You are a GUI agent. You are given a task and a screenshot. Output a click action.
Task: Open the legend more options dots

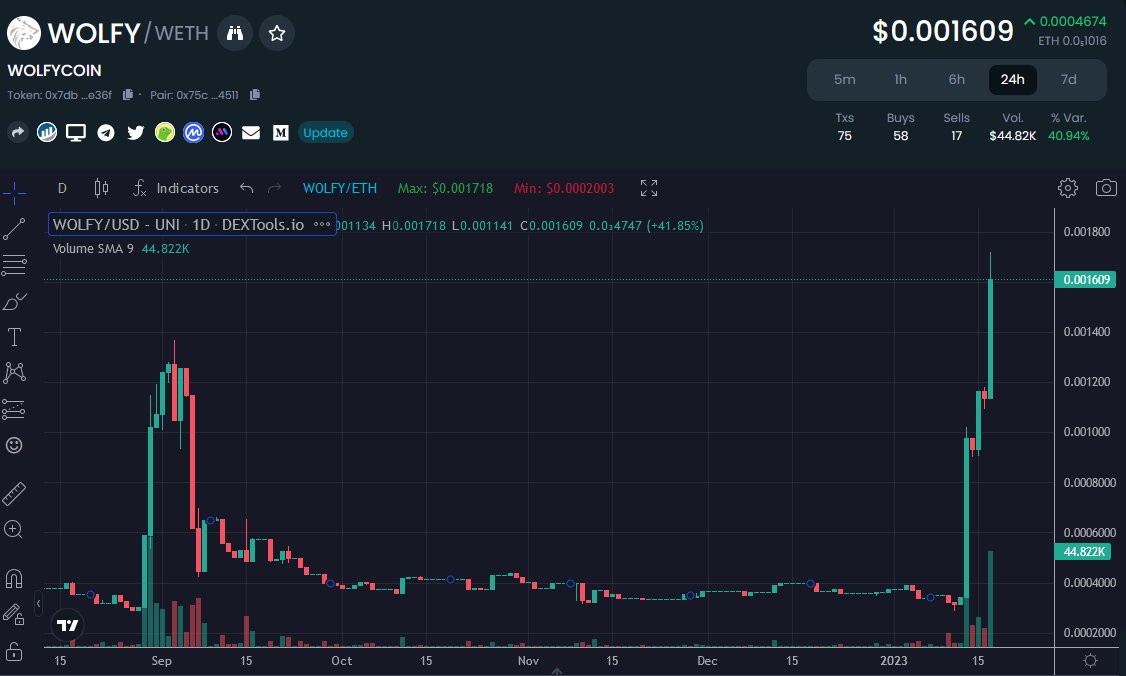point(322,224)
